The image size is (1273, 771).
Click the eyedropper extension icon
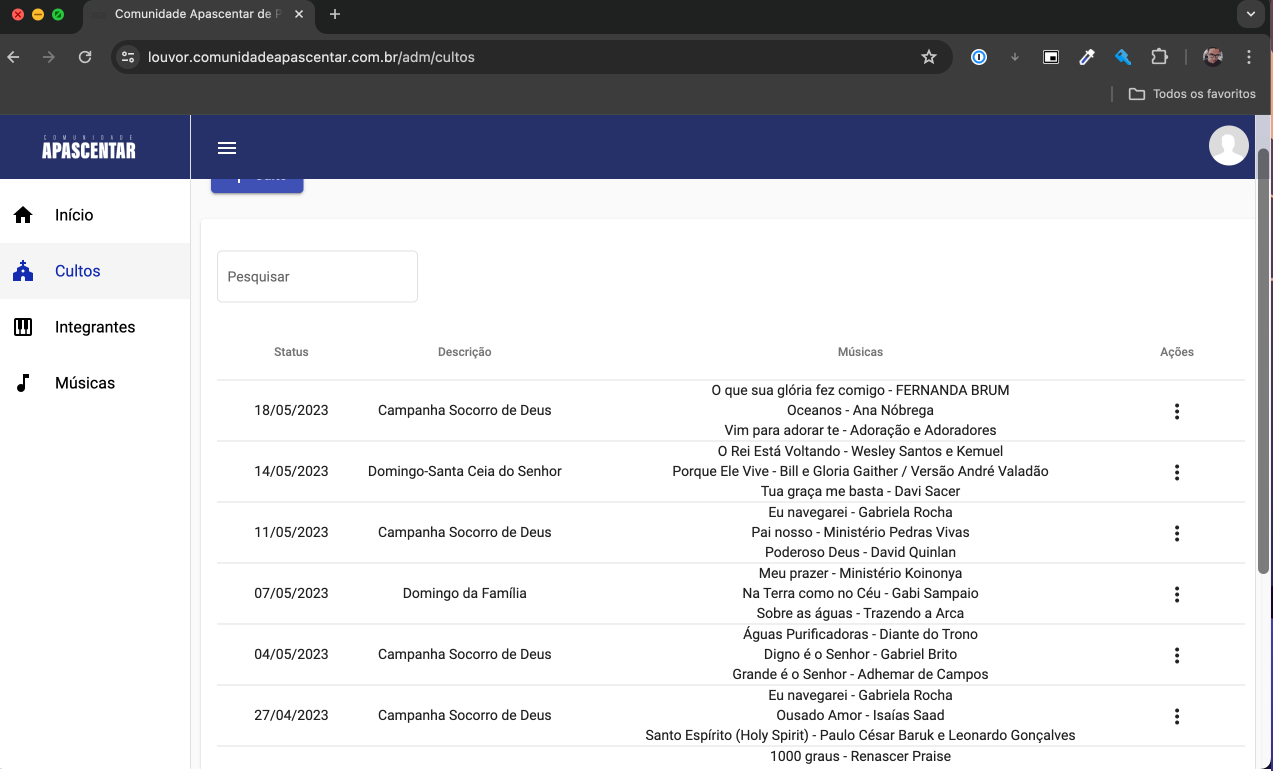(x=1087, y=57)
